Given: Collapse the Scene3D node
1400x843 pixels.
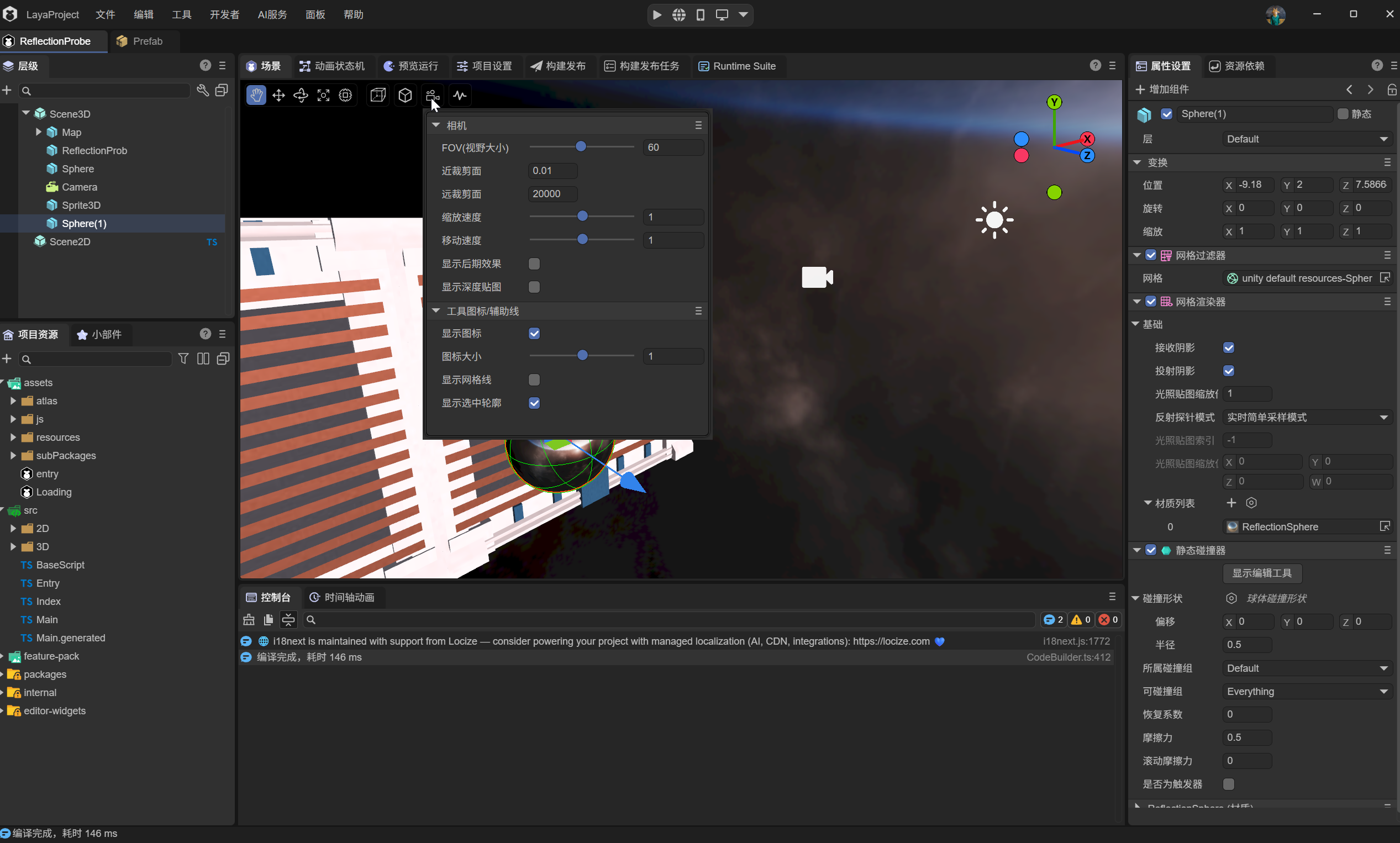Looking at the screenshot, I should [26, 113].
